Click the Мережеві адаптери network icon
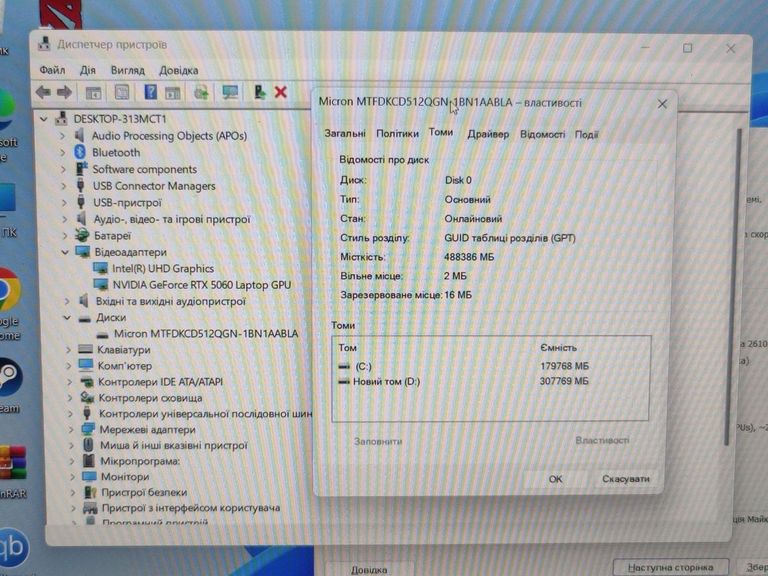The image size is (768, 576). click(88, 430)
